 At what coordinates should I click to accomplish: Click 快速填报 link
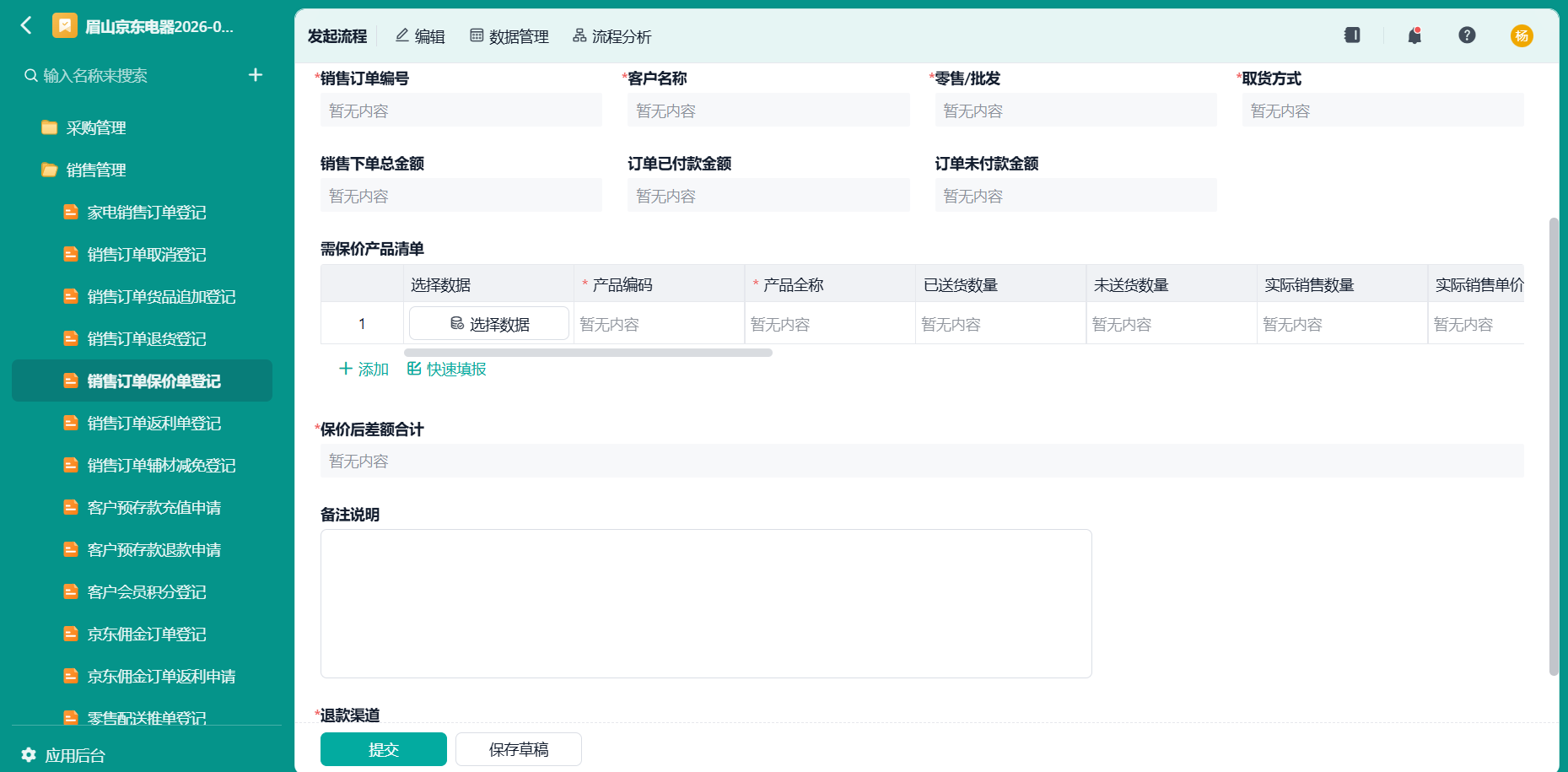(447, 369)
